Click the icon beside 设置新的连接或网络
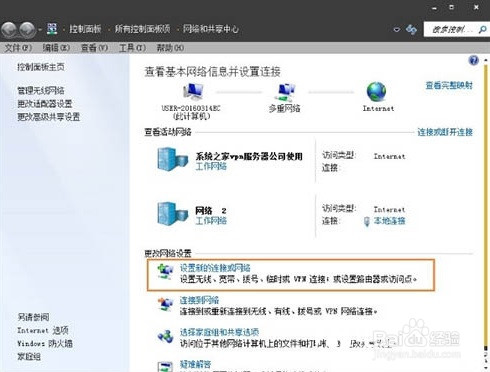Viewport: 490px width, 372px height. coord(166,271)
